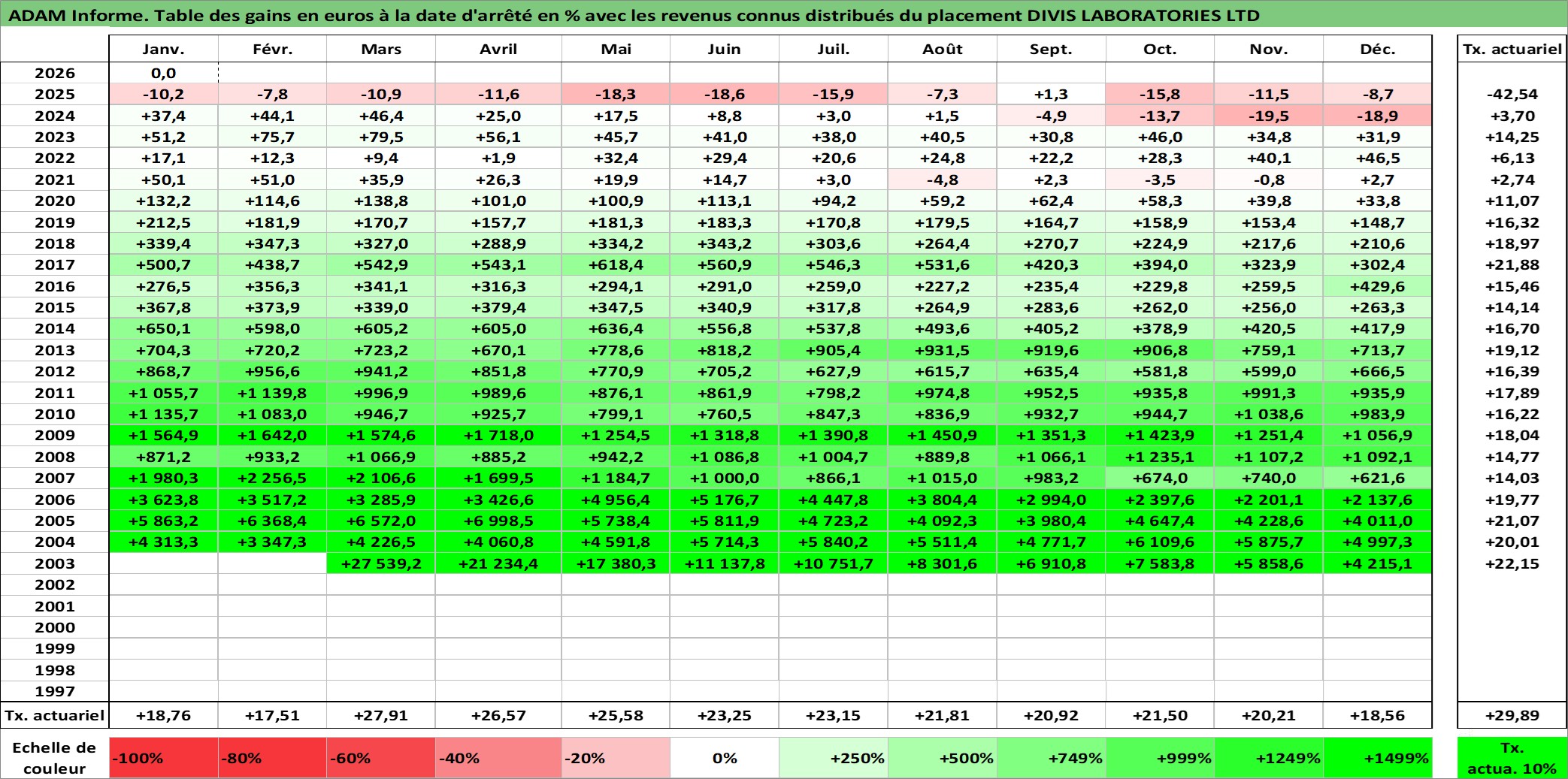
Task: Click the -20% pink color scale swatch
Action: point(616,758)
